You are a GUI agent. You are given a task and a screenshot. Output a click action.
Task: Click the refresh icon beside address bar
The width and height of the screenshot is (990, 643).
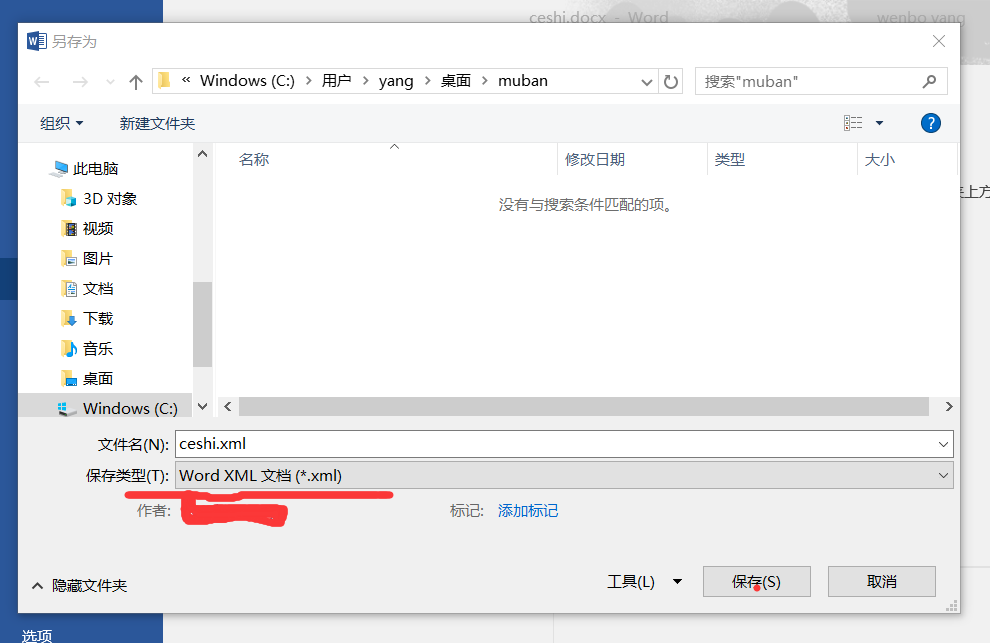click(671, 81)
